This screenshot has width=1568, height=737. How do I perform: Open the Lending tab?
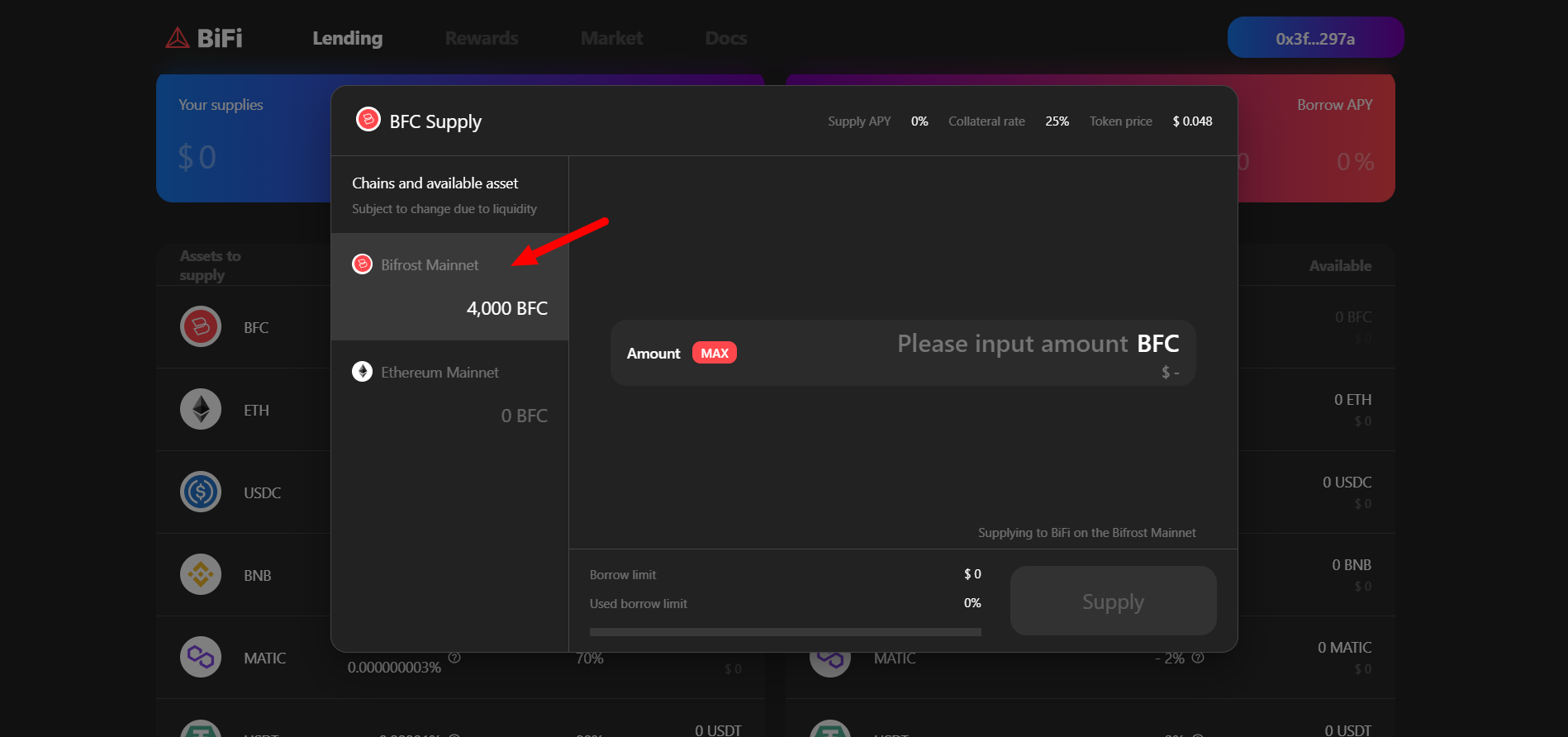(347, 38)
